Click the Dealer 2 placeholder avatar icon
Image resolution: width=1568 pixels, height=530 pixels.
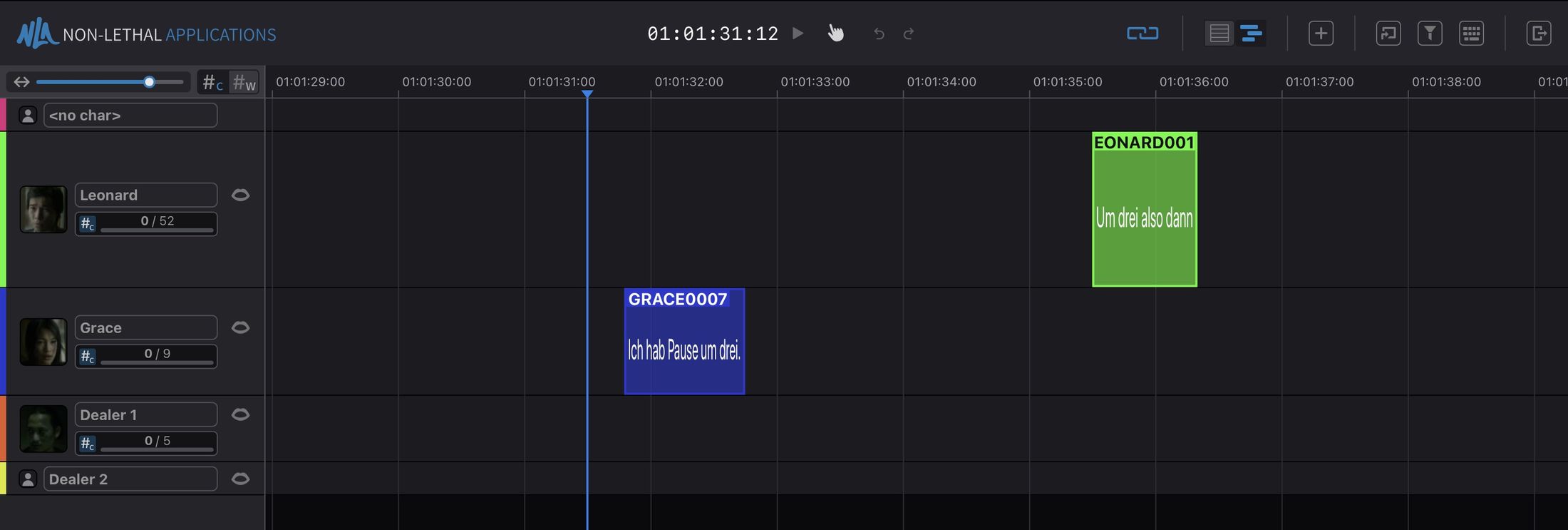click(x=28, y=479)
